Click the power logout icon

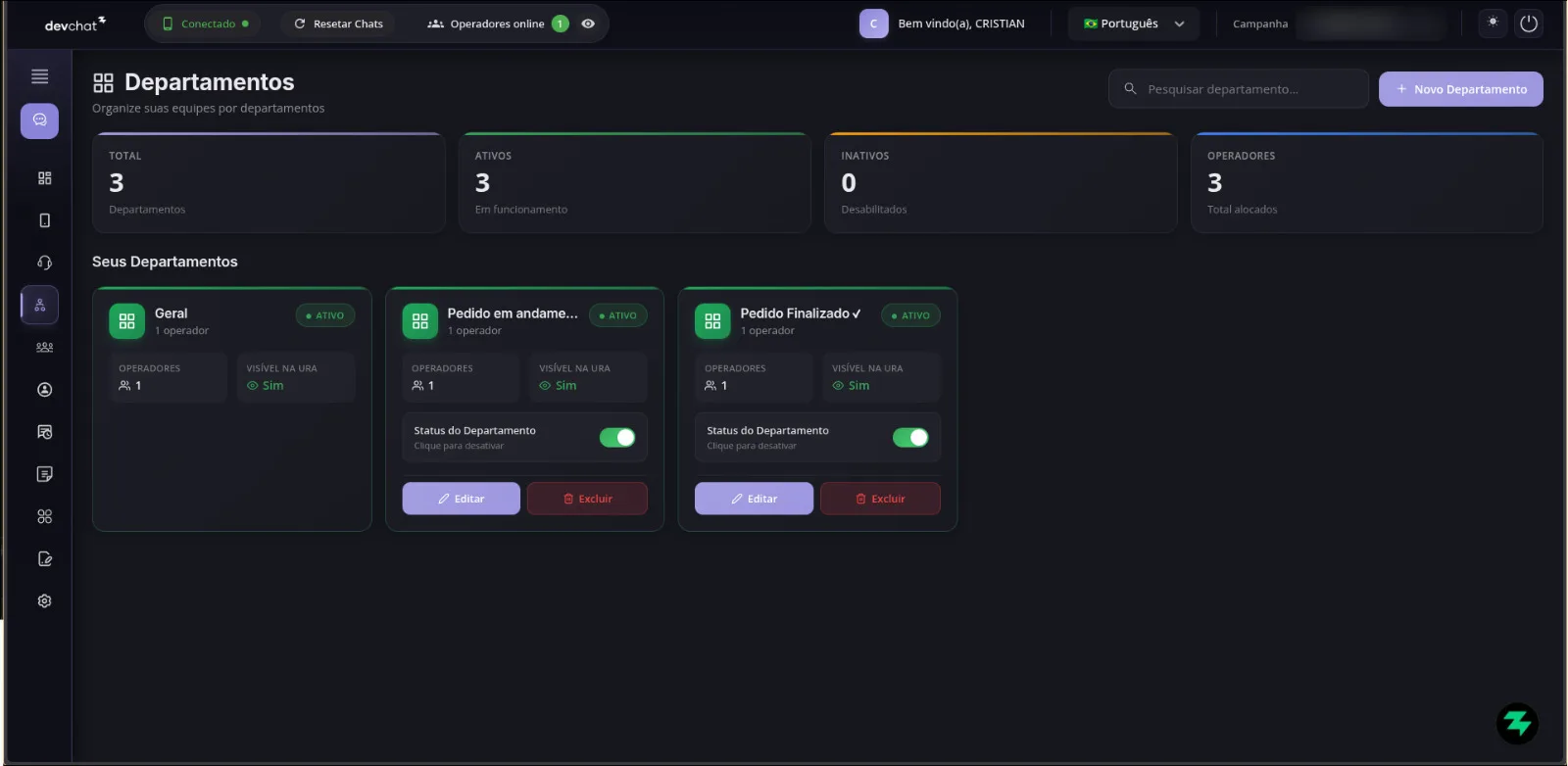[x=1529, y=24]
